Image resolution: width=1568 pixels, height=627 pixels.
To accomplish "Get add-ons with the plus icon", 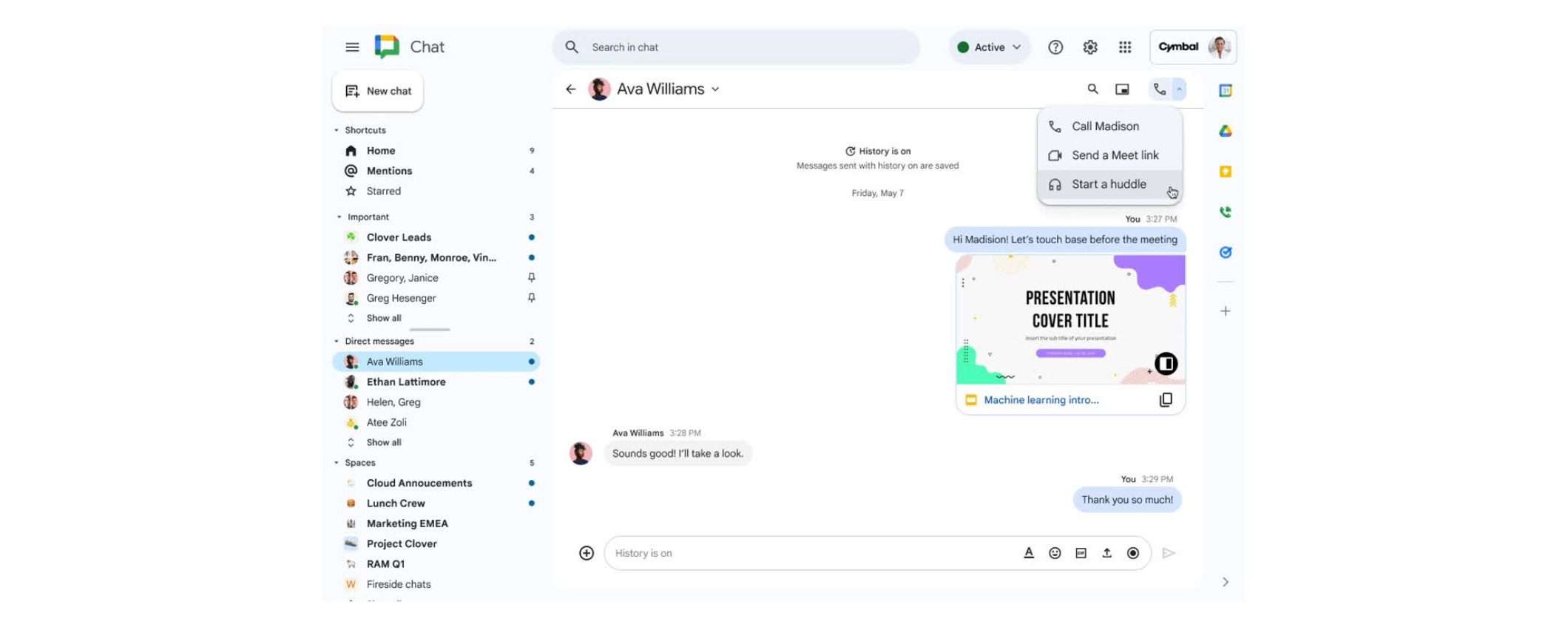I will [1226, 311].
